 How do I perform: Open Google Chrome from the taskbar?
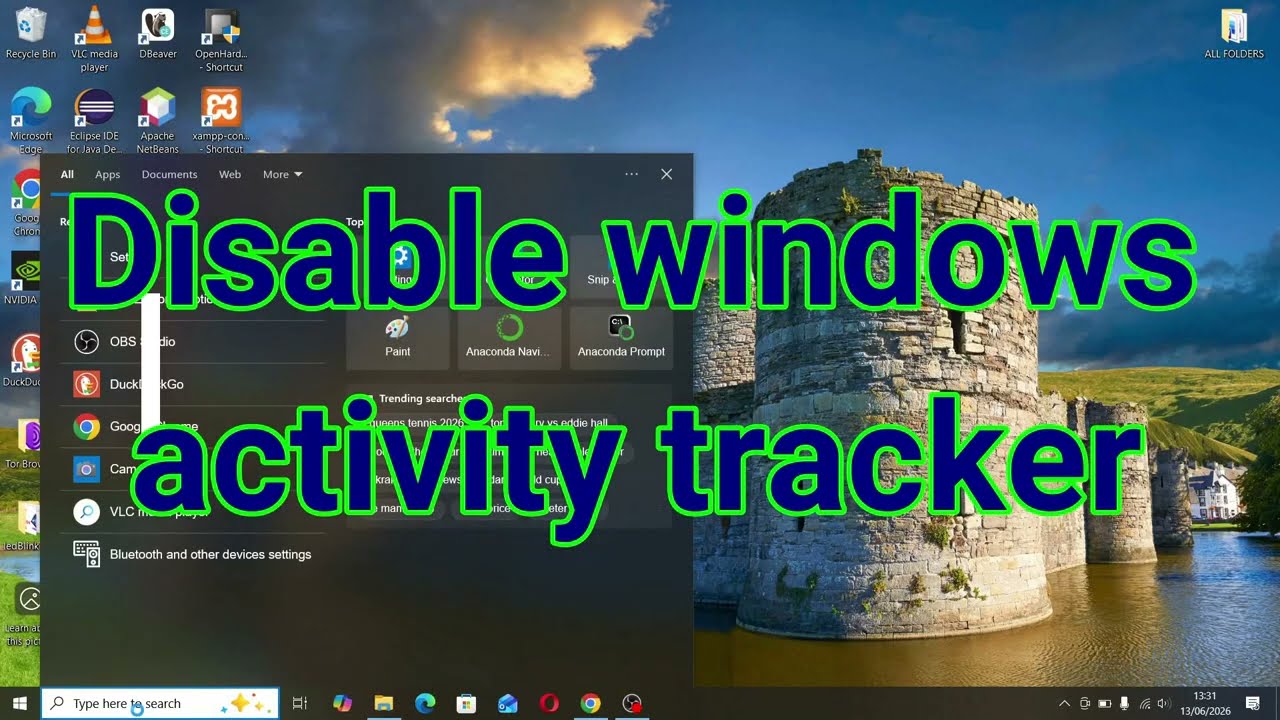click(x=590, y=703)
